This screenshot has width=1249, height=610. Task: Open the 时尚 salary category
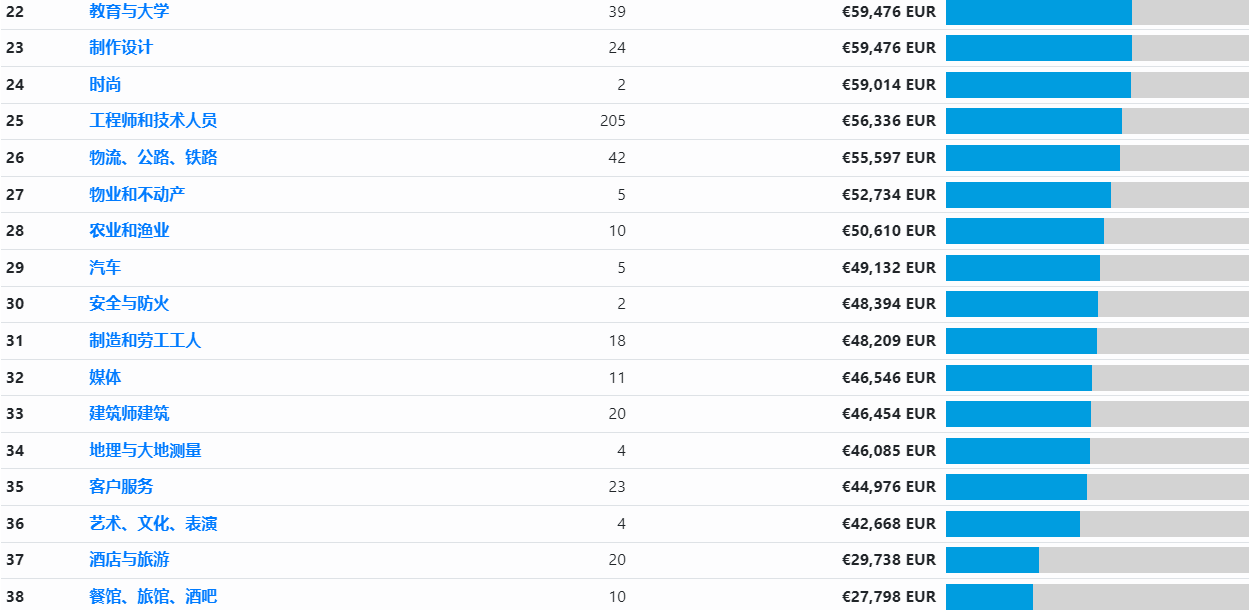click(x=105, y=84)
